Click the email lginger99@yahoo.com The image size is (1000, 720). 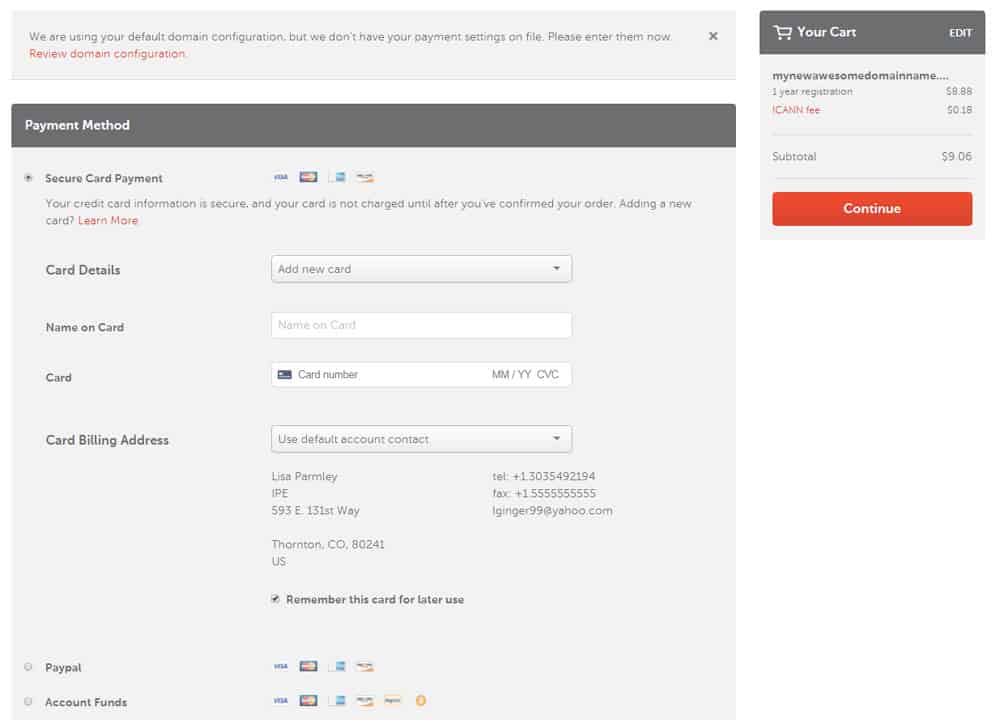click(x=552, y=510)
